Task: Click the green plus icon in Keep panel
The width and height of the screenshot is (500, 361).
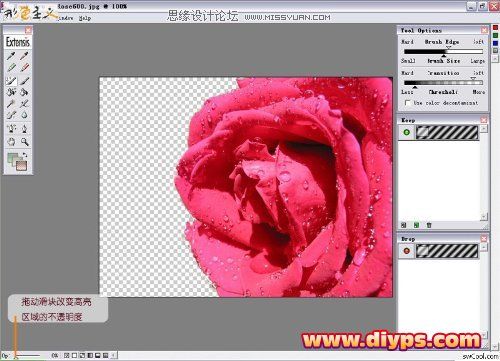Action: (406, 132)
